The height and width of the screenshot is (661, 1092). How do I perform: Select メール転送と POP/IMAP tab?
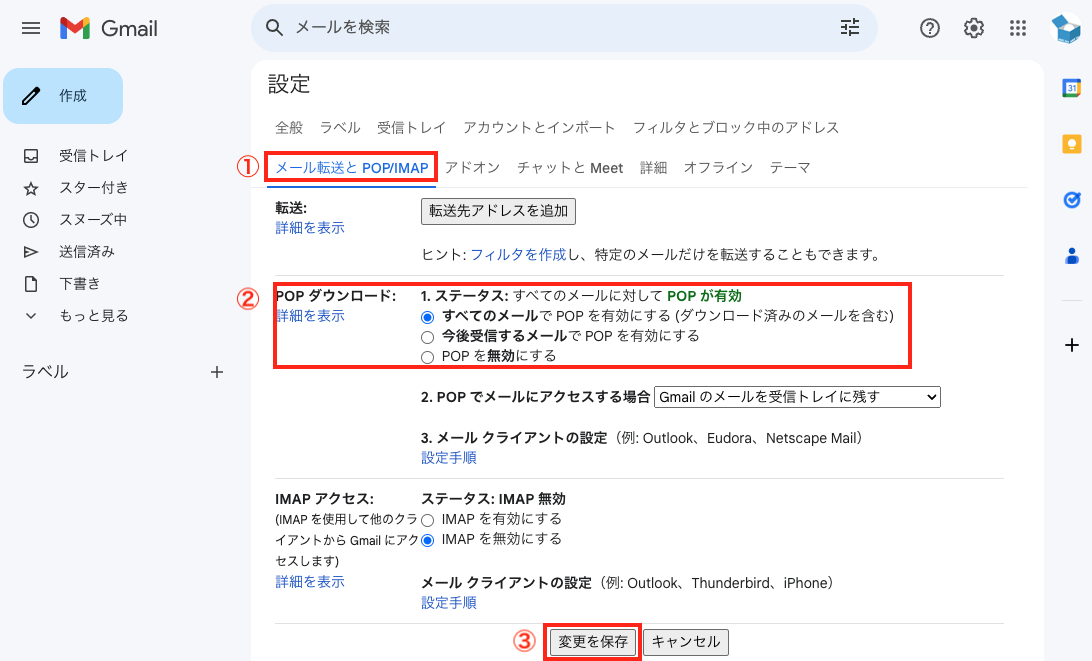(352, 168)
